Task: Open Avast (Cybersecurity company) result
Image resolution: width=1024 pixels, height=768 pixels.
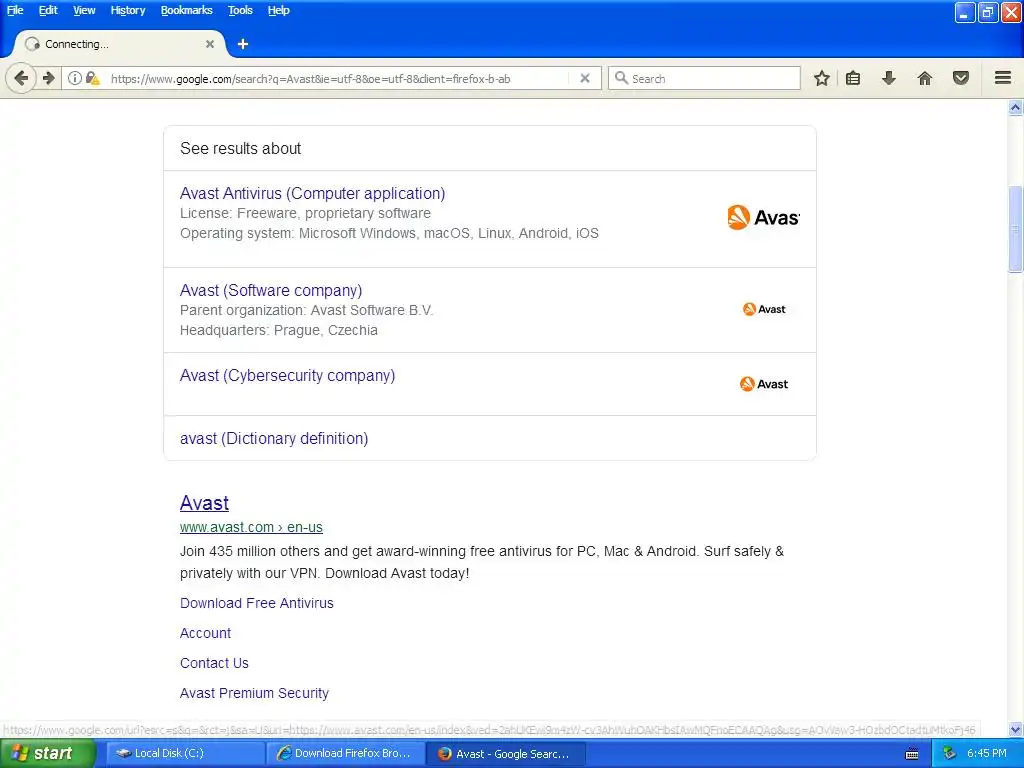Action: tap(287, 376)
